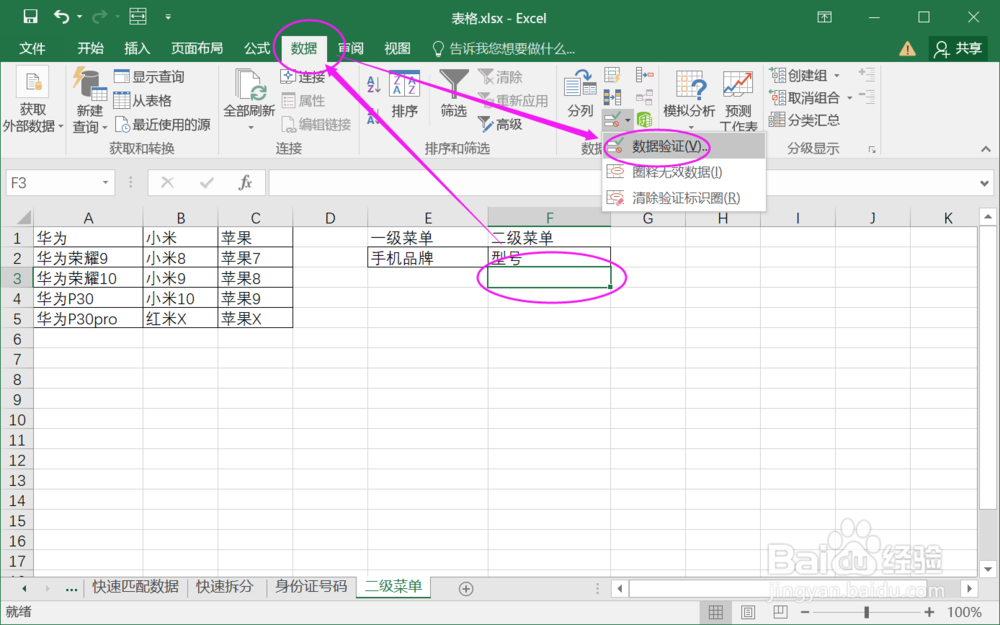Click the 告诉我您想要做什么 search box
Screen dimensions: 1000x625
tap(504, 48)
